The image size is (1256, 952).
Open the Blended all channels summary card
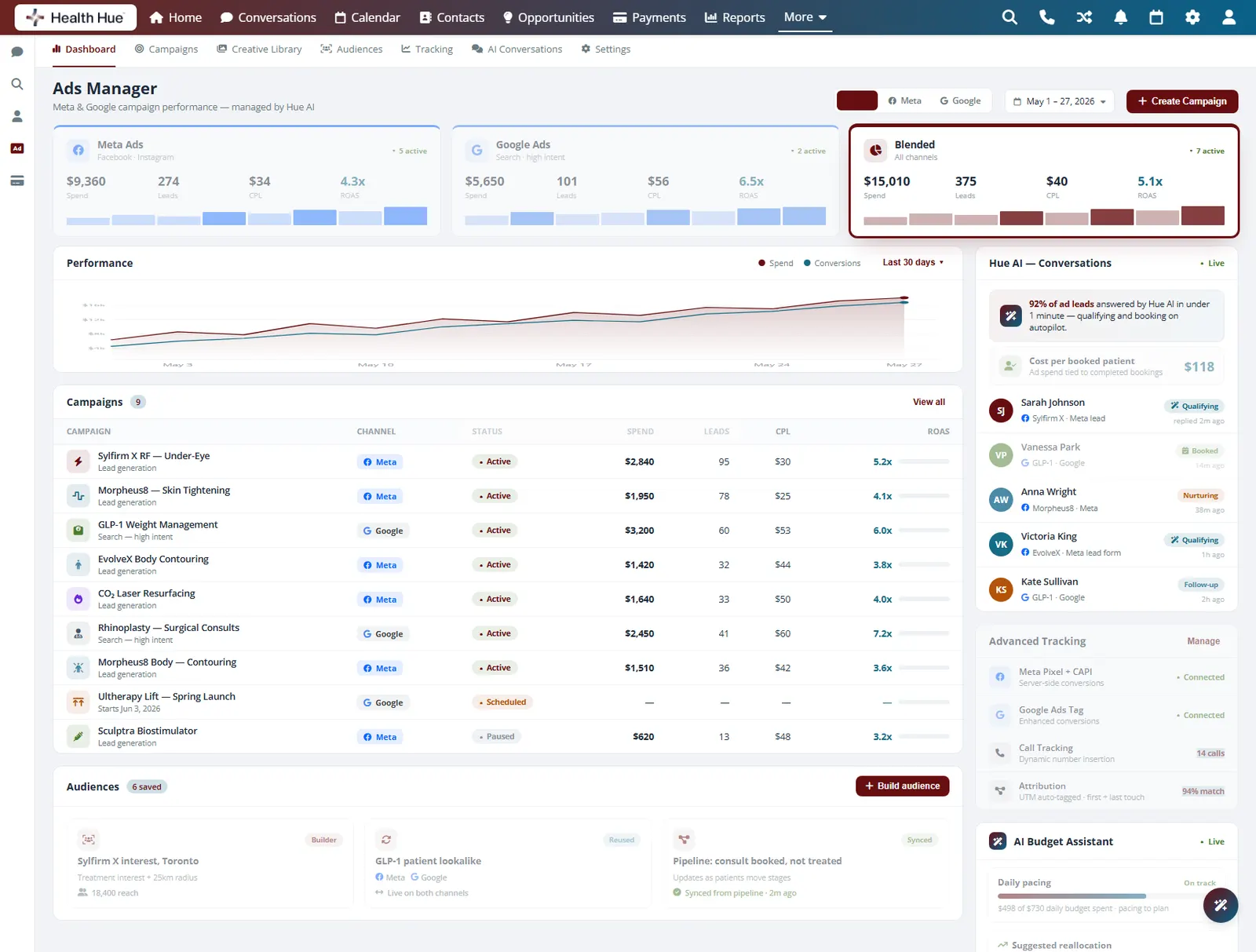pyautogui.click(x=1044, y=181)
